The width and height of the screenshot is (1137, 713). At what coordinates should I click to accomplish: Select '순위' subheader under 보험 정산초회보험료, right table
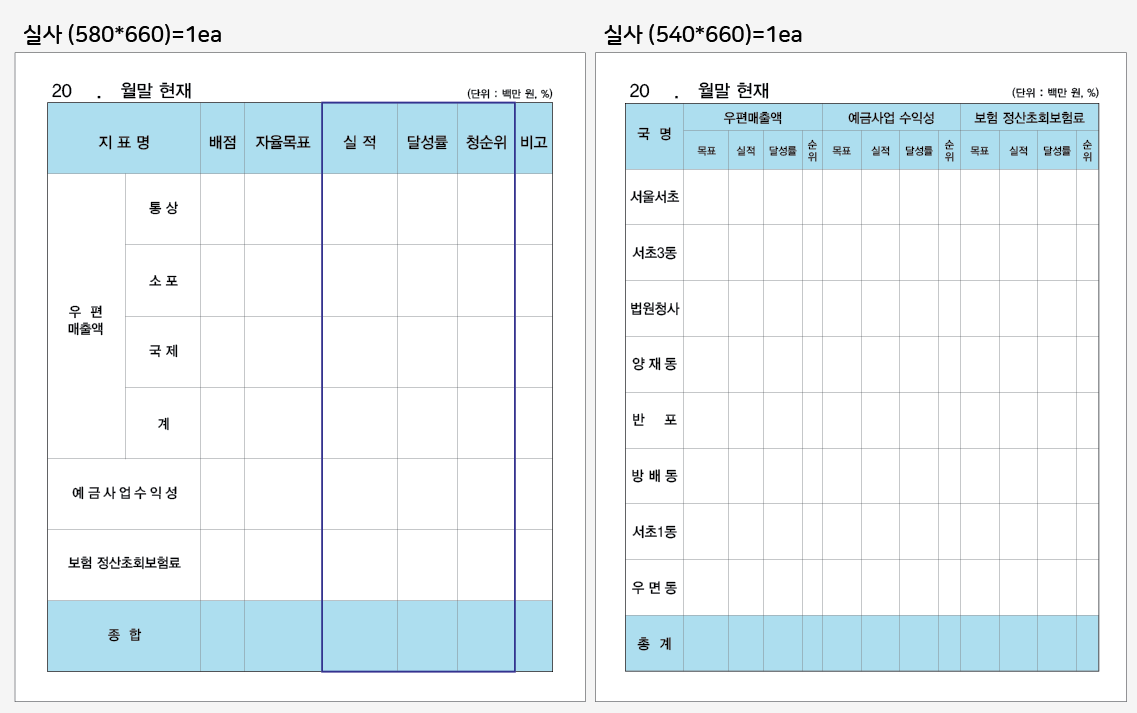click(1087, 151)
